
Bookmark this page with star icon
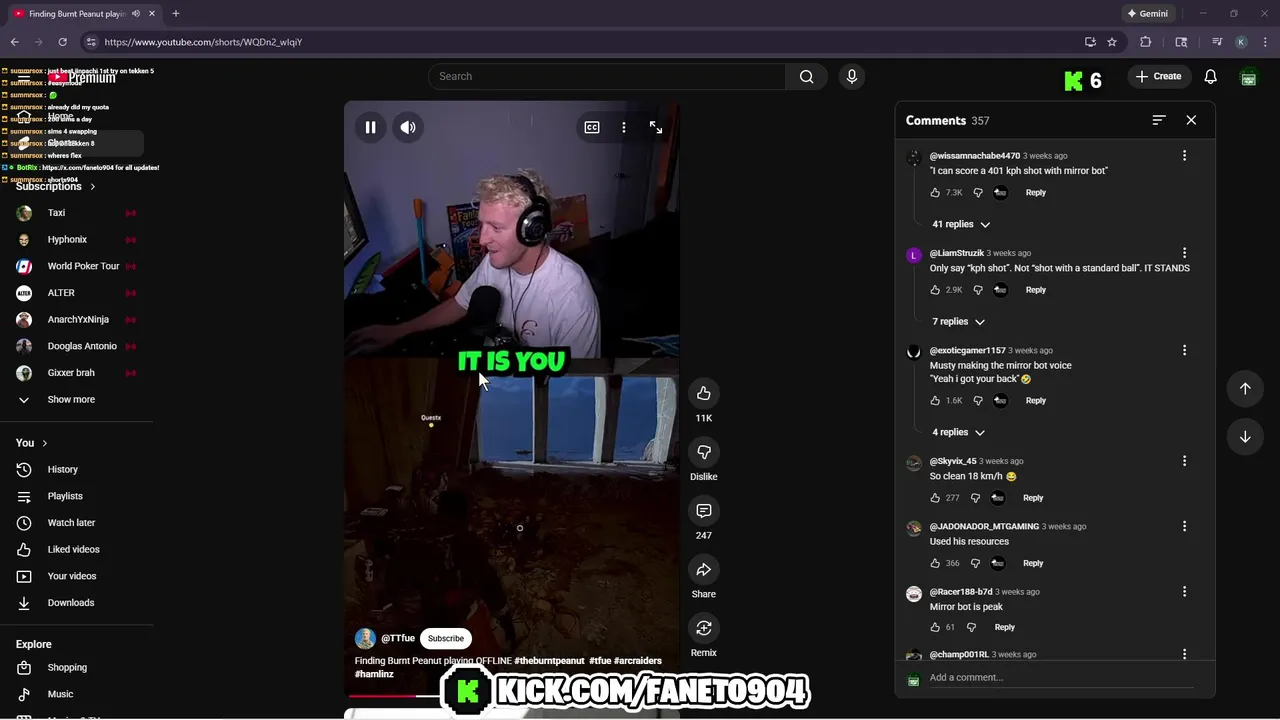[x=1112, y=42]
